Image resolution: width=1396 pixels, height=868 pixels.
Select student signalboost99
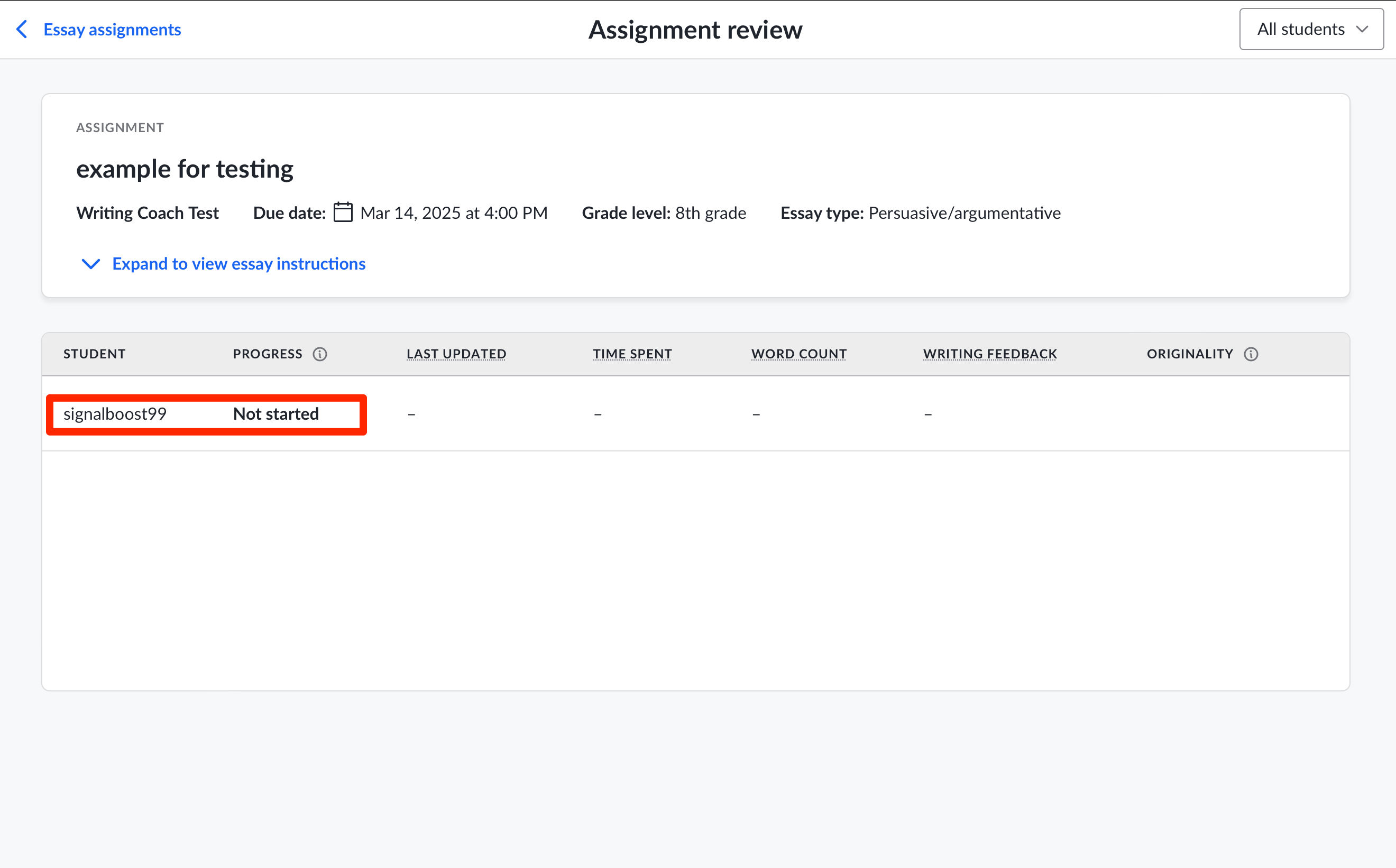[115, 414]
